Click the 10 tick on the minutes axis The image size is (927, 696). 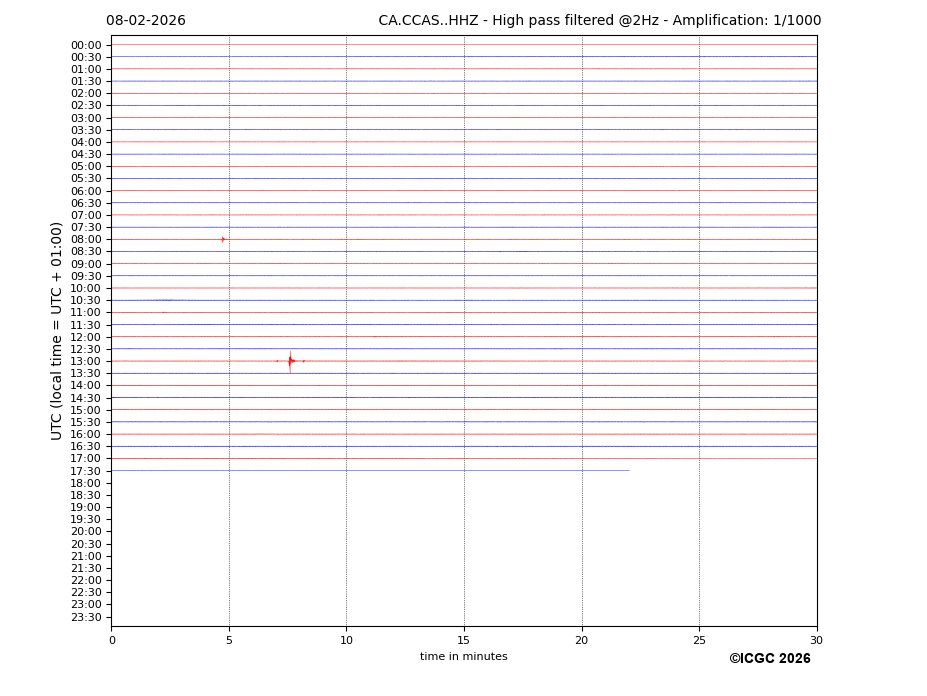[x=346, y=640]
